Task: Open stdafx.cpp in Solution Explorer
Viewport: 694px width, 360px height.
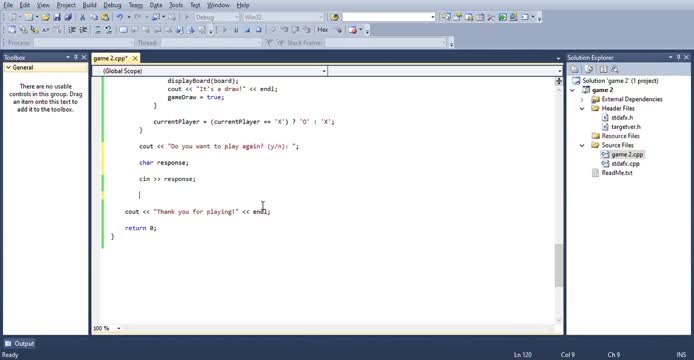Action: (x=625, y=164)
